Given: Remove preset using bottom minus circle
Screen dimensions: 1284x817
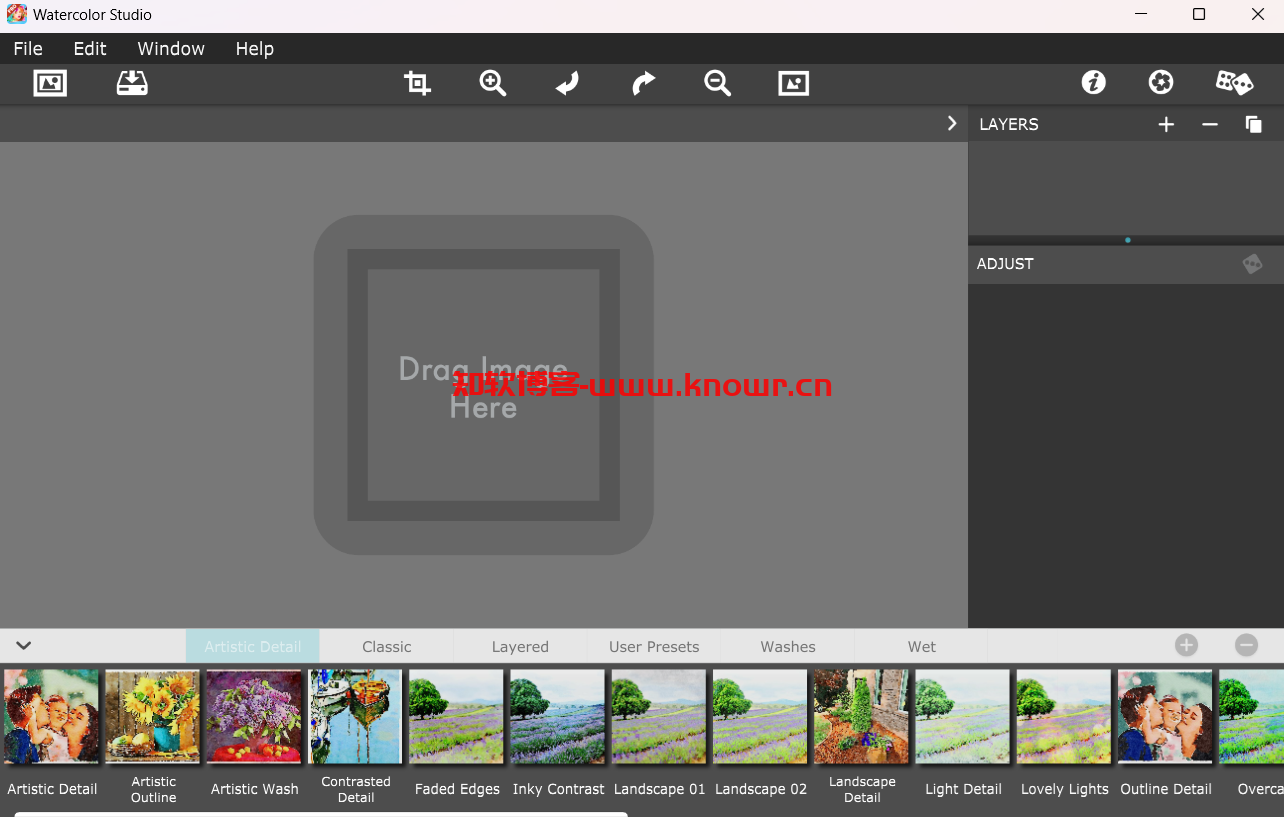Looking at the screenshot, I should click(1246, 645).
